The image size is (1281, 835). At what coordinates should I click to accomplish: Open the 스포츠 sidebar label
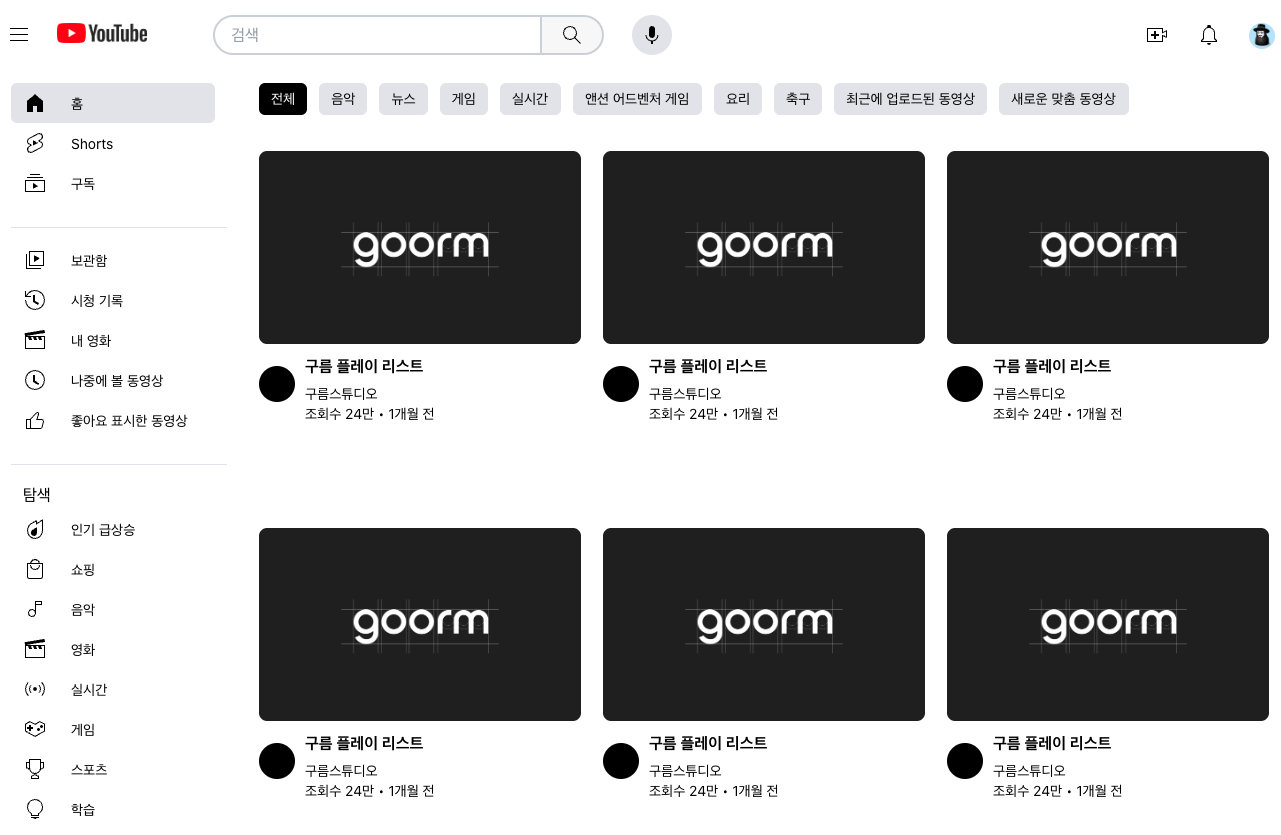[89, 769]
